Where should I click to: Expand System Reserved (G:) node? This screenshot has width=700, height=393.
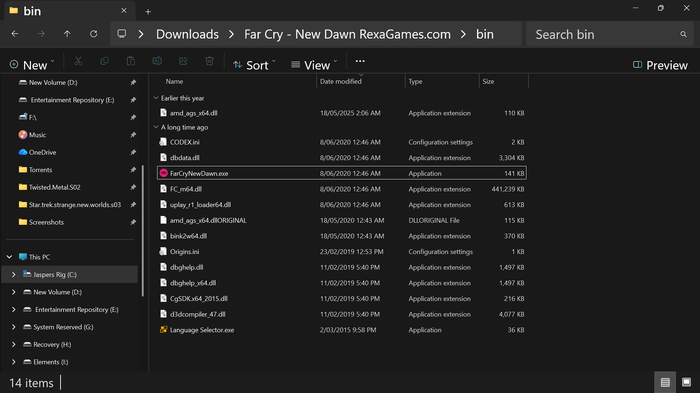click(13, 327)
